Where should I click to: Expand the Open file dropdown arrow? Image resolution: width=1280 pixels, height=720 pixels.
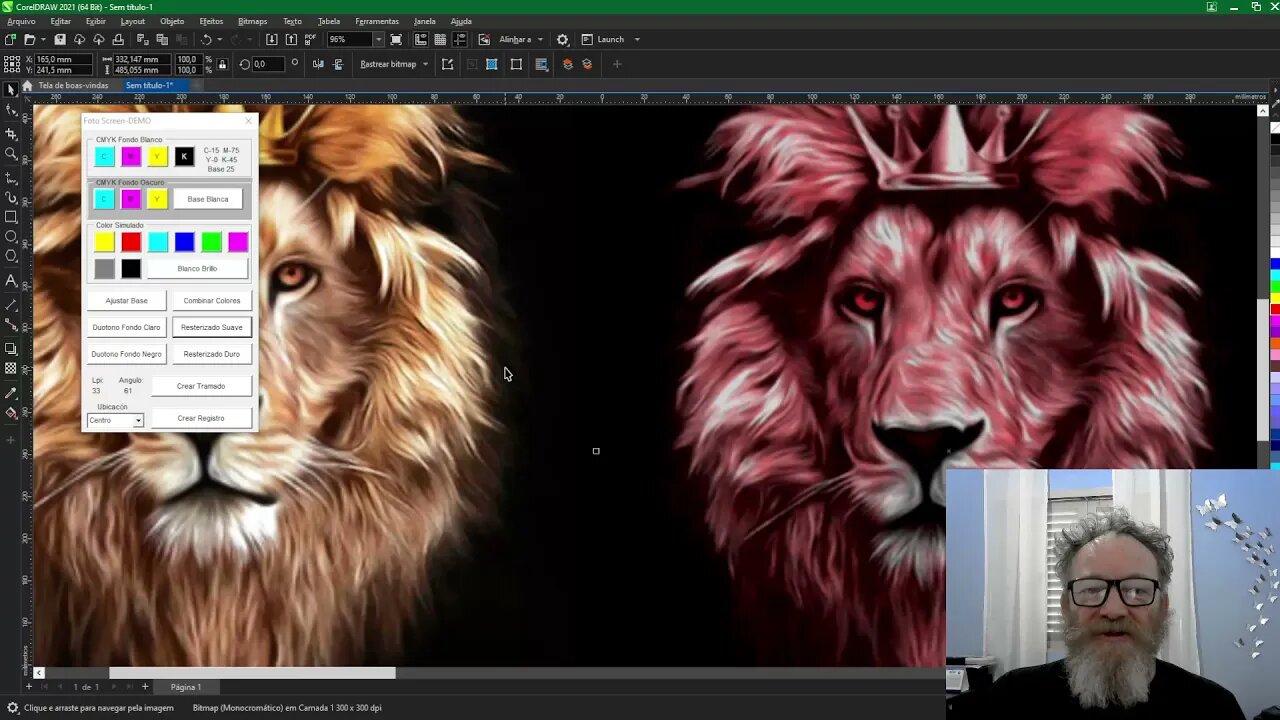click(42, 40)
